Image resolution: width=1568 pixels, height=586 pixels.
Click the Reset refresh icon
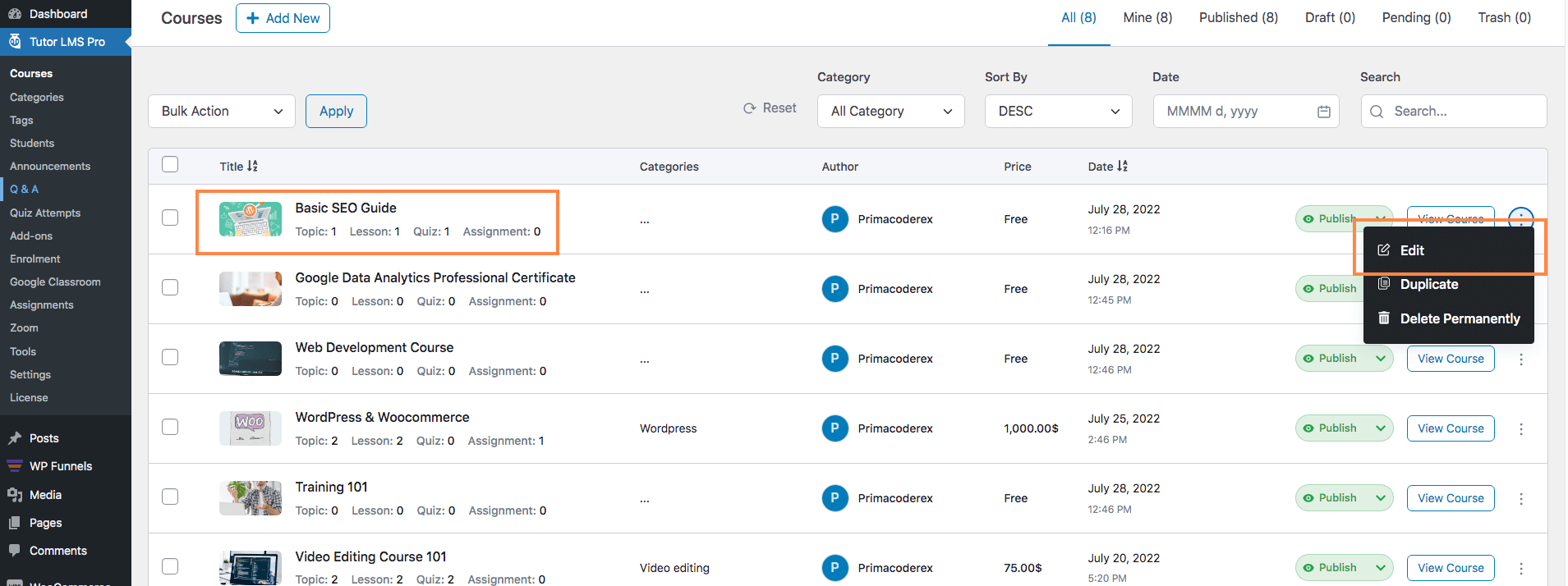749,108
